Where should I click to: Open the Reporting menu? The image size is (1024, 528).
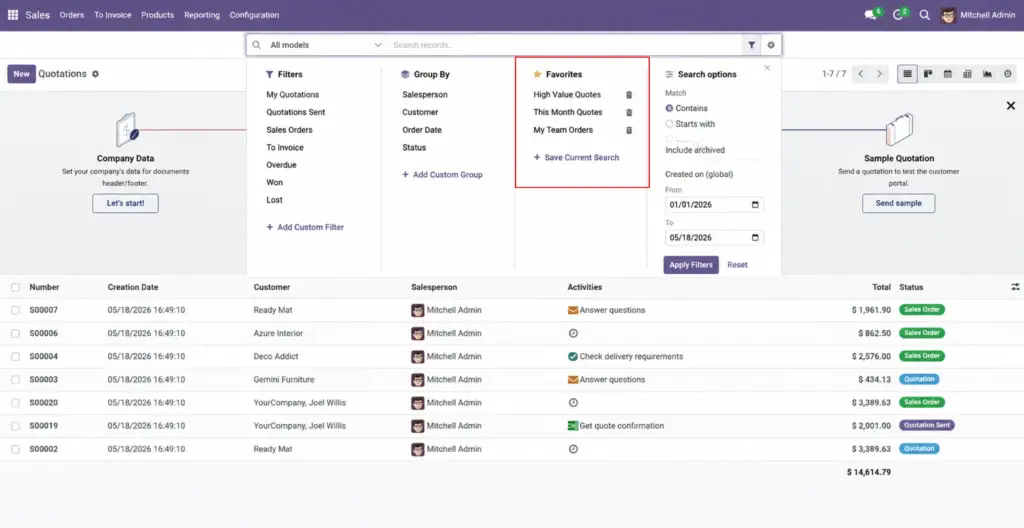coord(202,15)
